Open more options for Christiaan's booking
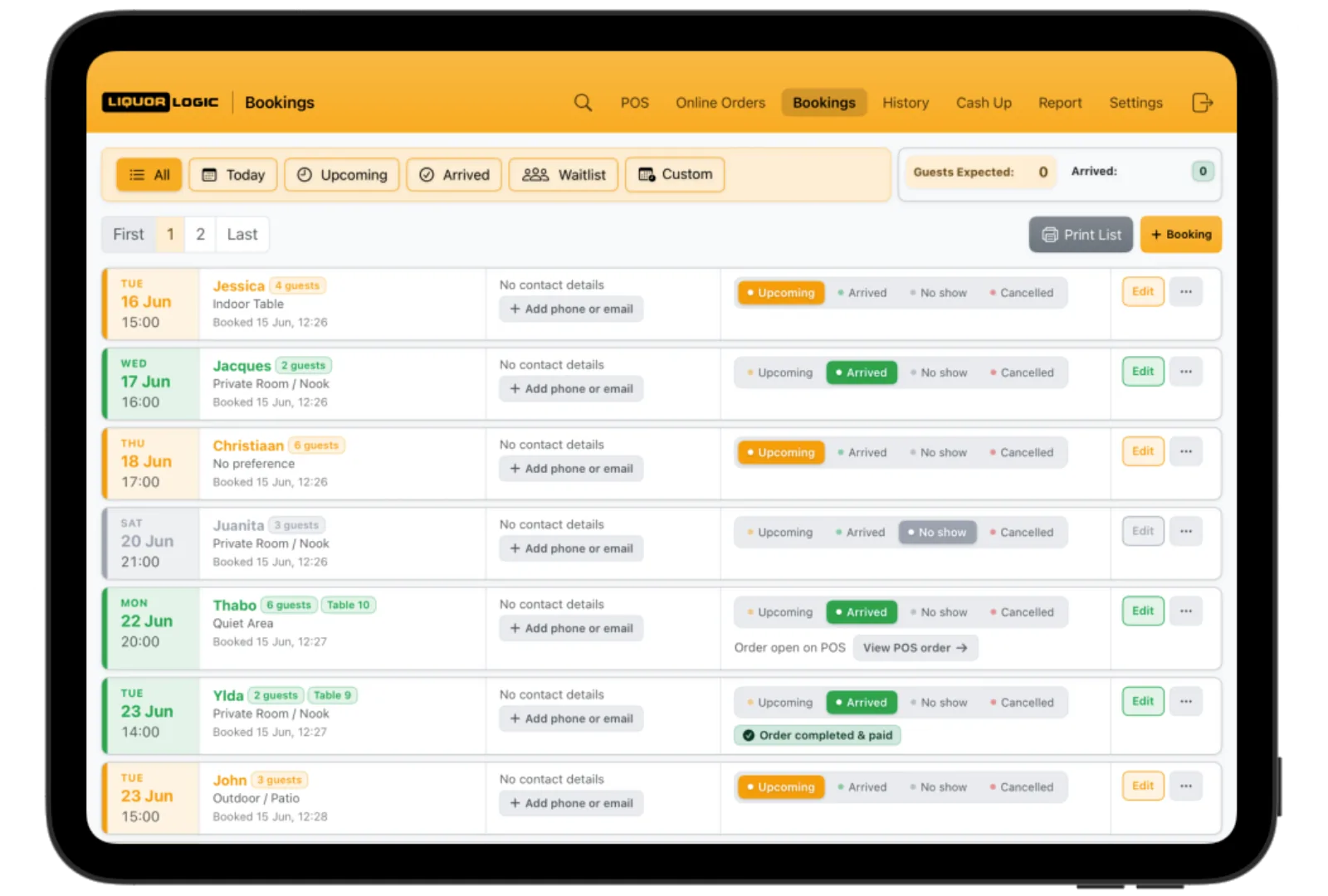Screen dimensions: 1328x896 1186,451
